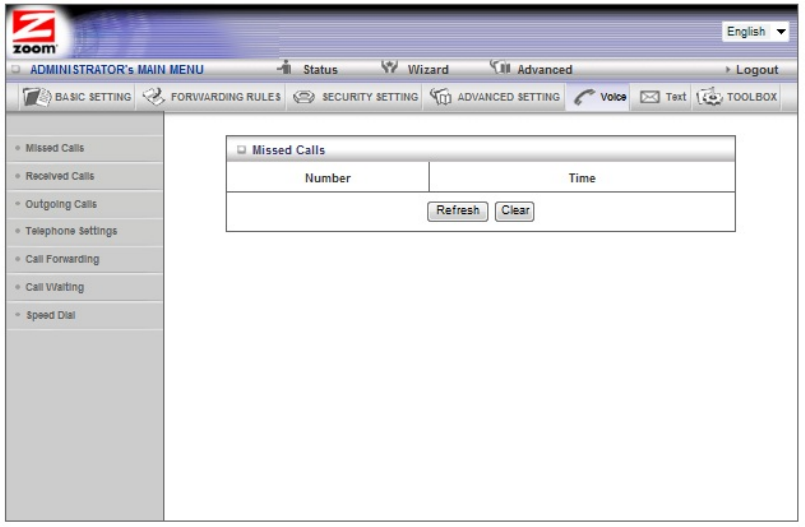Click the Advanced tools icon
Screen dimensions: 805x527
click(x=500, y=67)
